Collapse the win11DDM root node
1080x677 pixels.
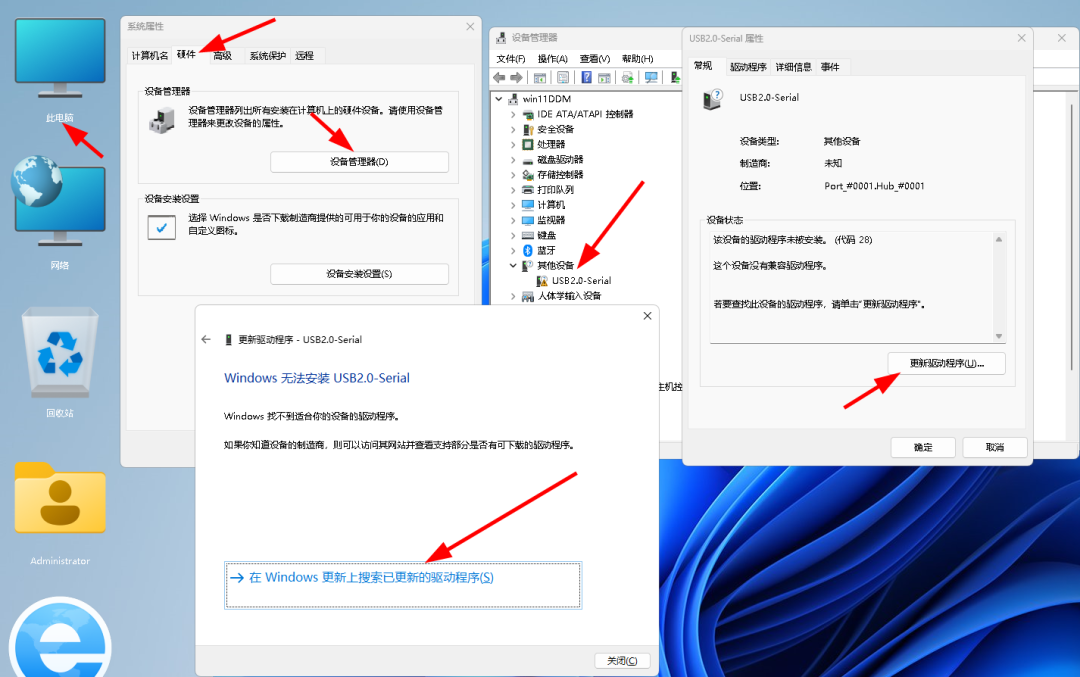click(499, 99)
